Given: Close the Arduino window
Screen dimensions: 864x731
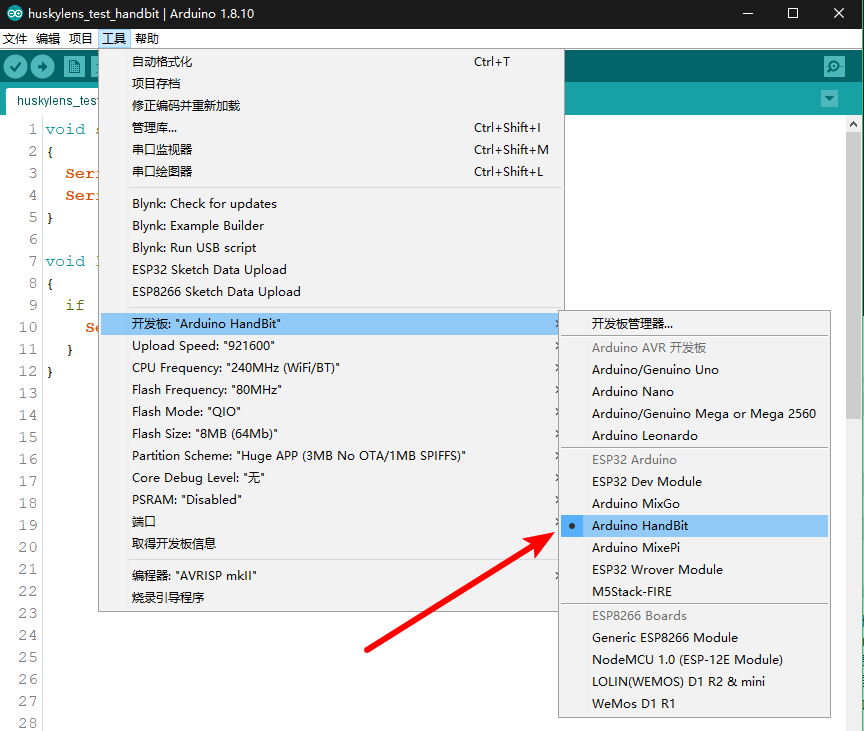Looking at the screenshot, I should (x=839, y=13).
